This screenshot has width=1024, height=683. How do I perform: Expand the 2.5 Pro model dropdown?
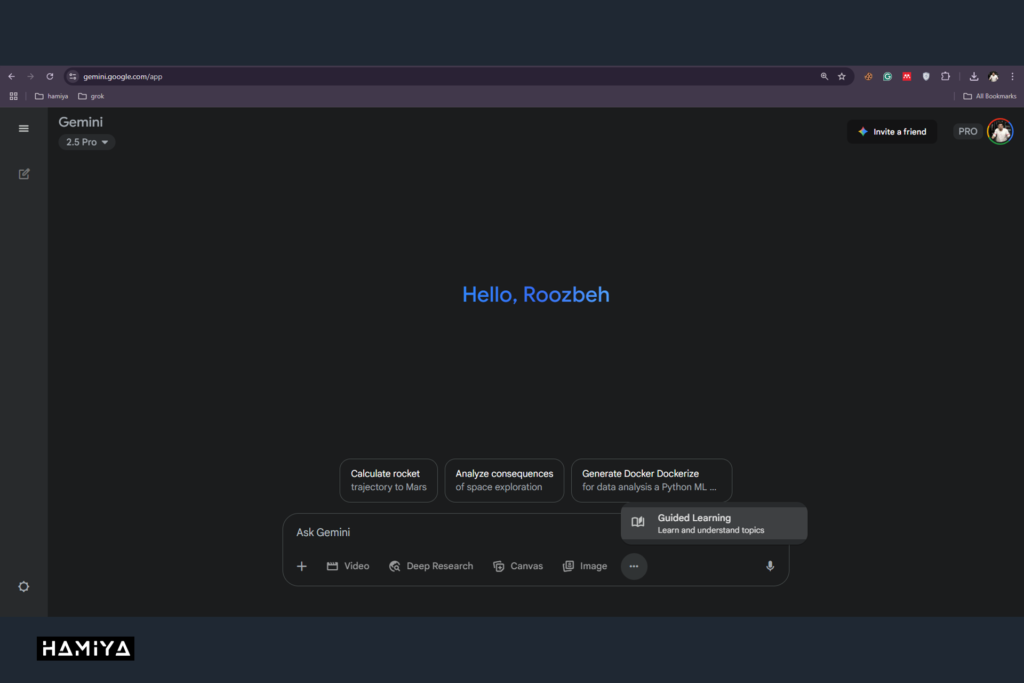[x=87, y=142]
